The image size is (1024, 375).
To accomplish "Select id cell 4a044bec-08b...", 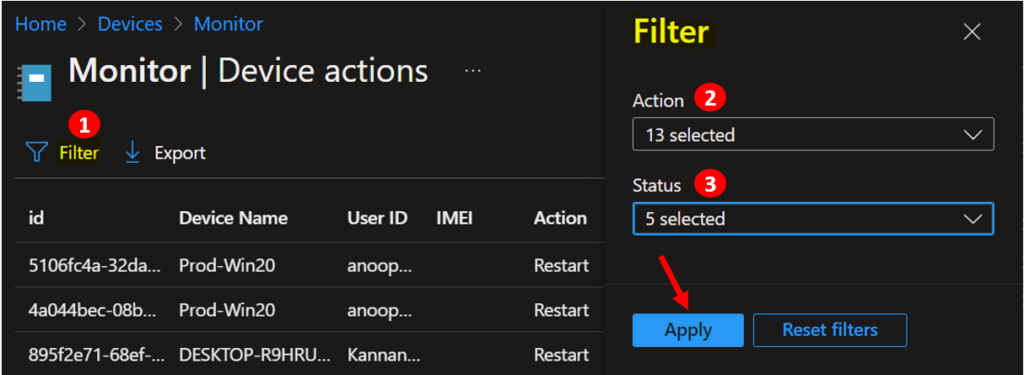I will [93, 310].
